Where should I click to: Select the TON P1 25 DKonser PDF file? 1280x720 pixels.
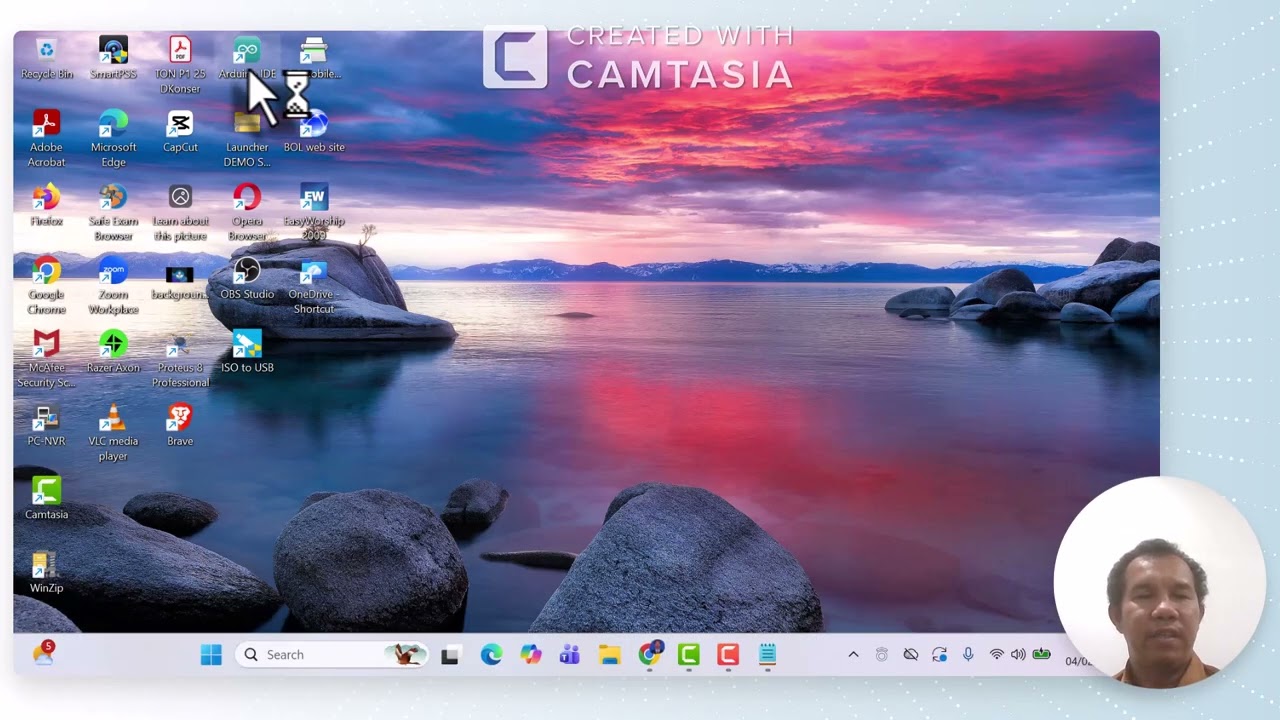[180, 65]
